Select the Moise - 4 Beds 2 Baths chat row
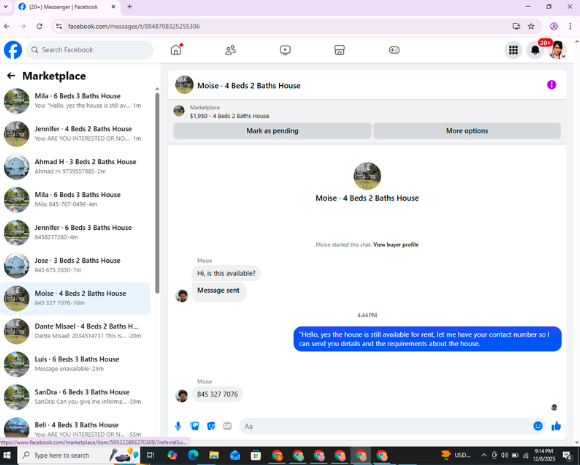This screenshot has width=580, height=465. click(76, 298)
